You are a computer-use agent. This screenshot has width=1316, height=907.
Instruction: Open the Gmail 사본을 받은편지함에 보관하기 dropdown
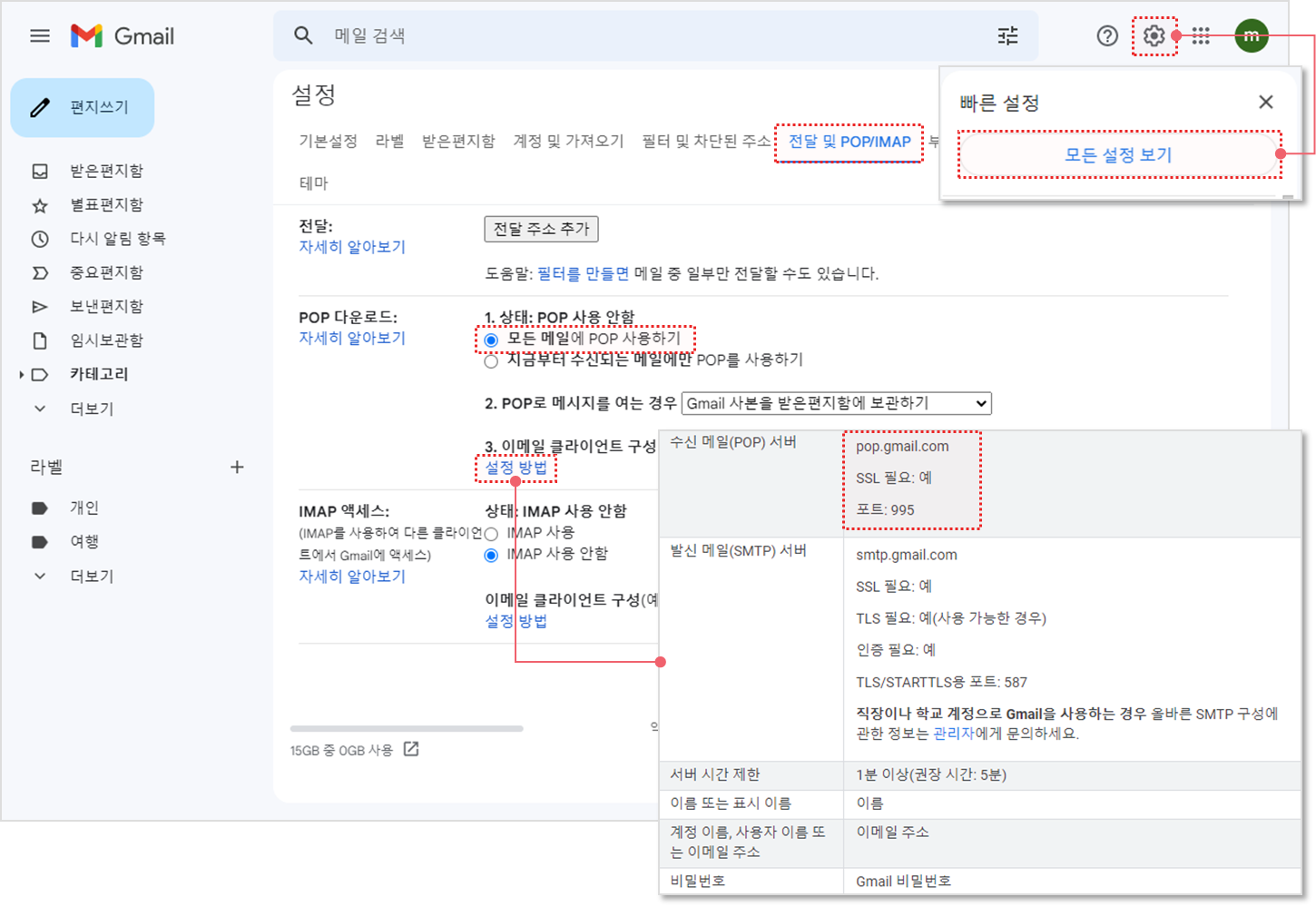point(836,403)
